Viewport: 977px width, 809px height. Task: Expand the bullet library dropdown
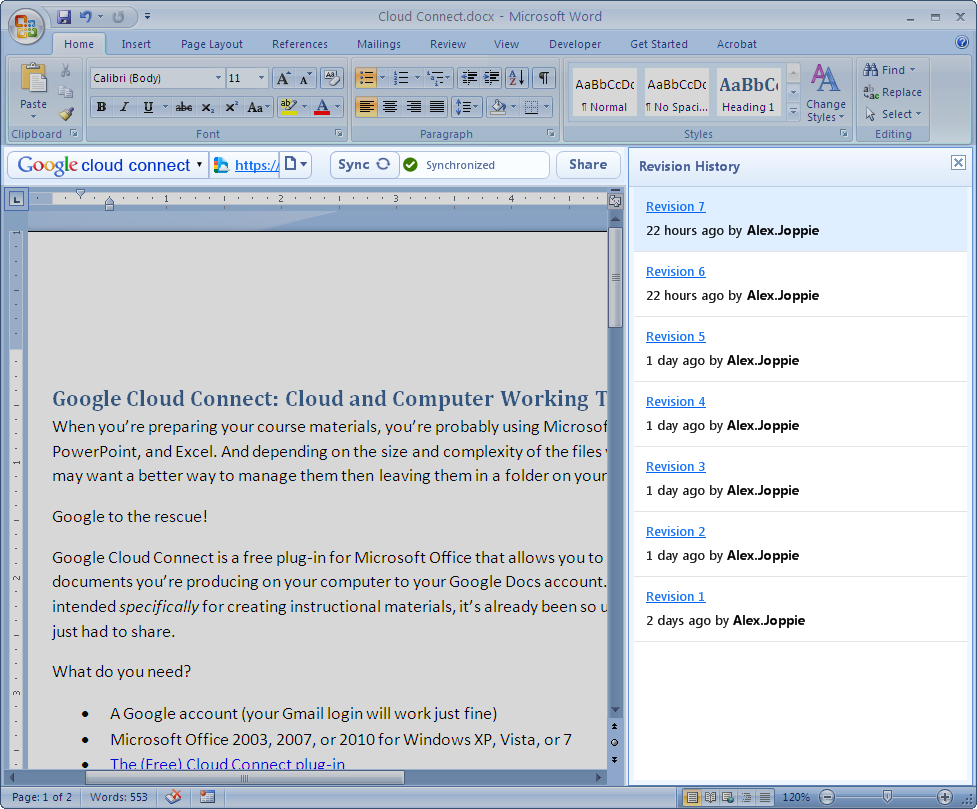pyautogui.click(x=383, y=78)
